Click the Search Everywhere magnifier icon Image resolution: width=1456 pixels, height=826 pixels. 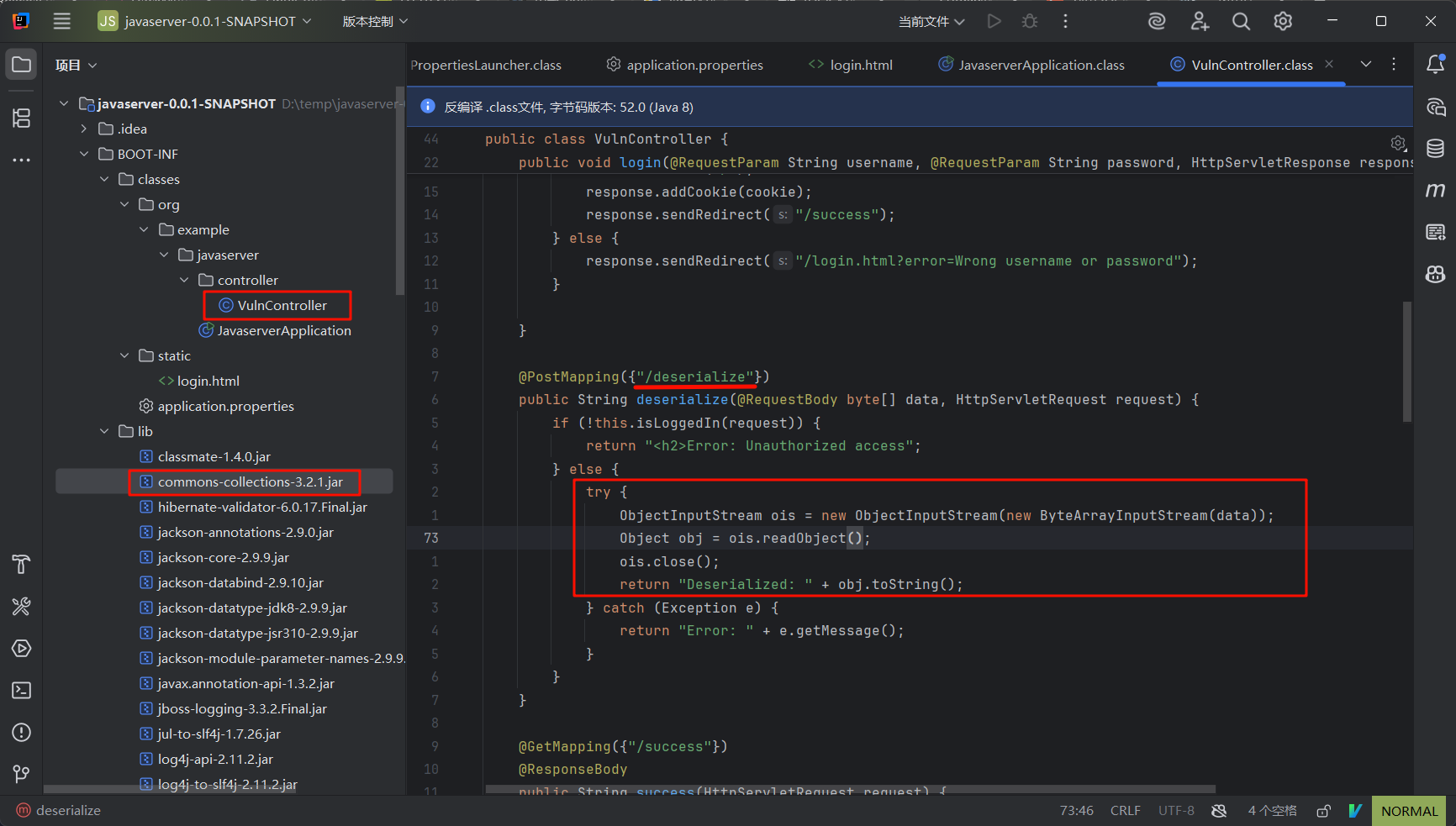pyautogui.click(x=1241, y=22)
